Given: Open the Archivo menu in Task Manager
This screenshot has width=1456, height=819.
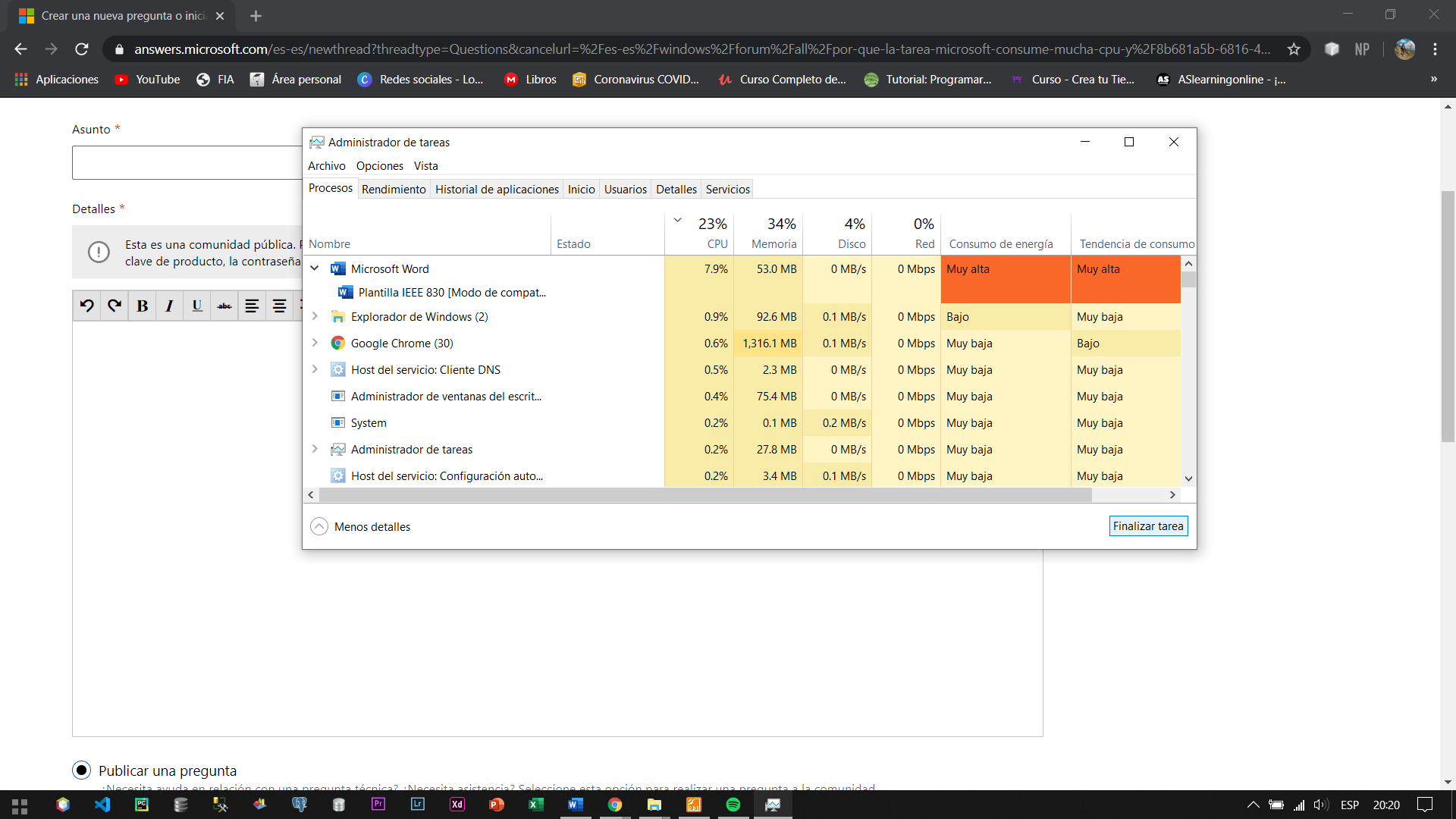Looking at the screenshot, I should coord(326,166).
